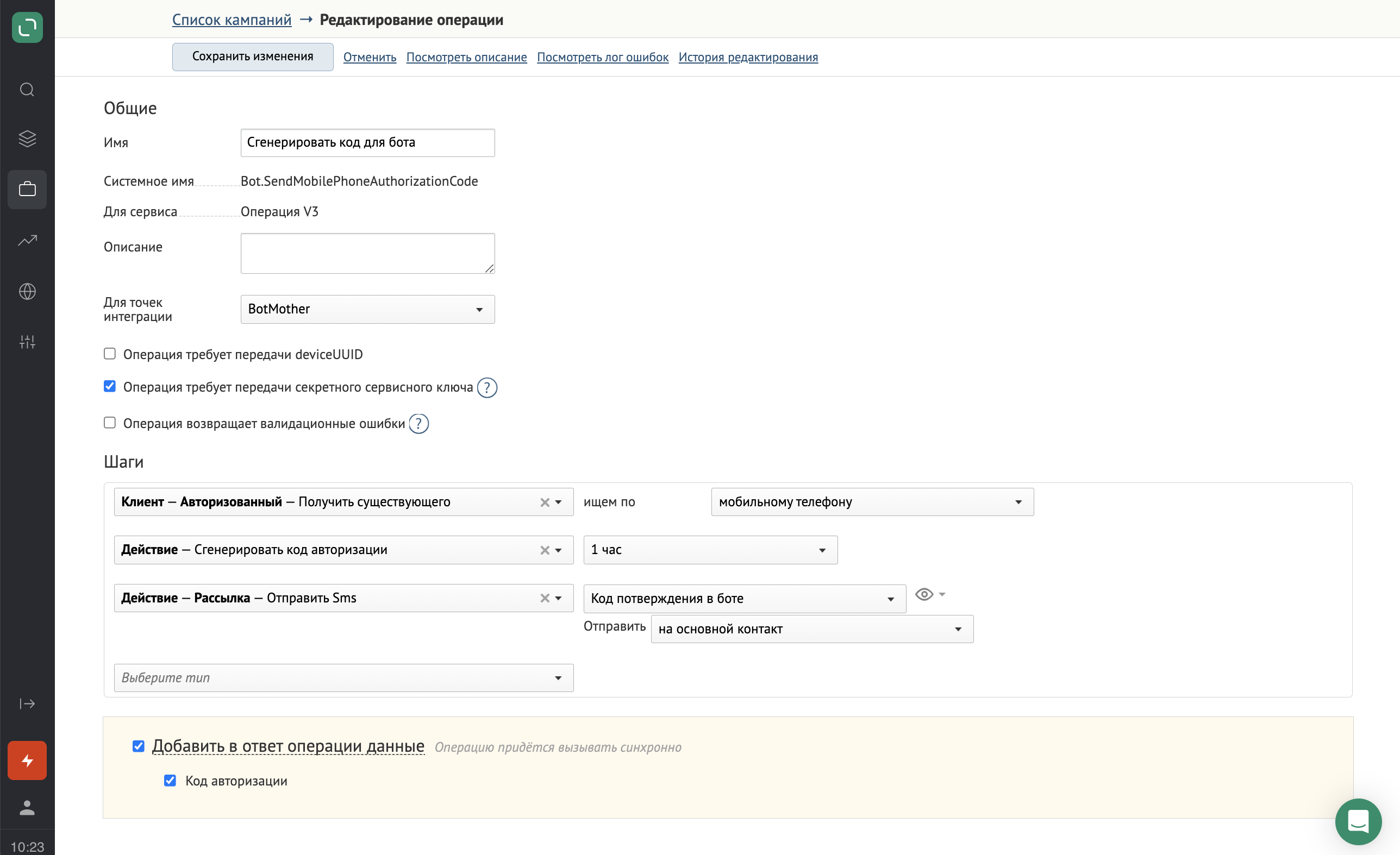Image resolution: width=1400 pixels, height=855 pixels.
Task: Go back to 'Список кампаний'
Action: pos(232,20)
